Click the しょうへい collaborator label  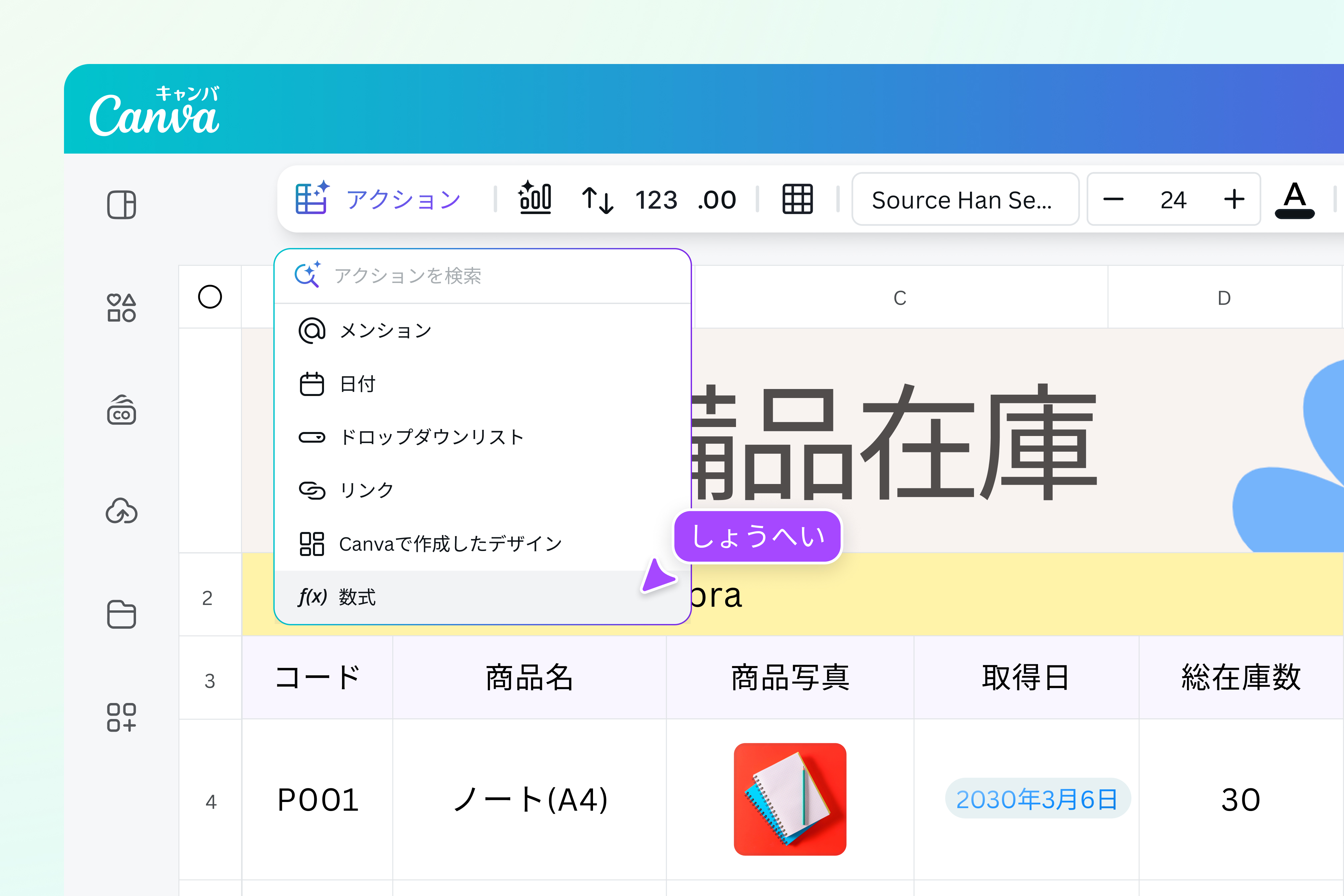(x=758, y=537)
